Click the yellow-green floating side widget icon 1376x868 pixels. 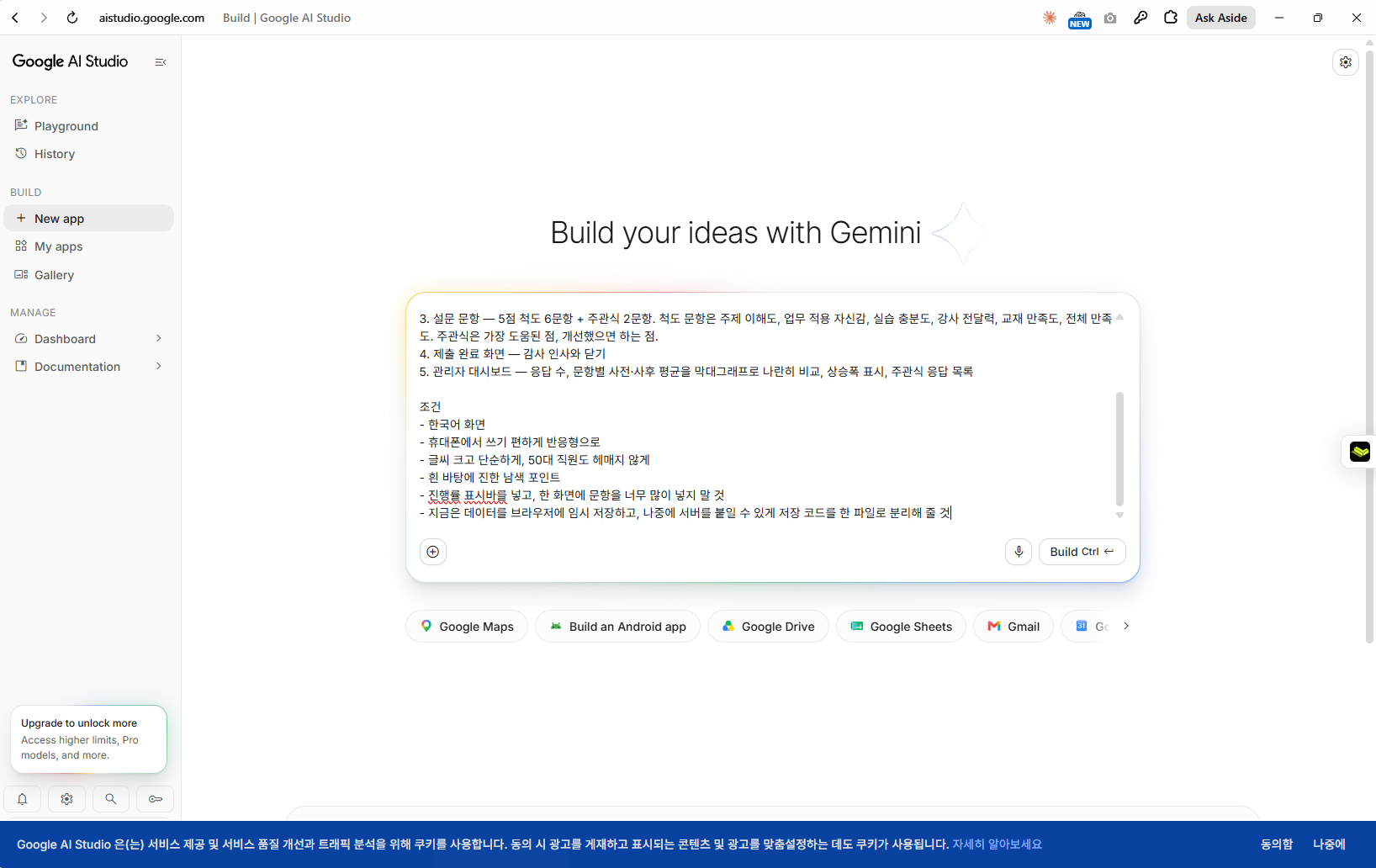coord(1359,452)
